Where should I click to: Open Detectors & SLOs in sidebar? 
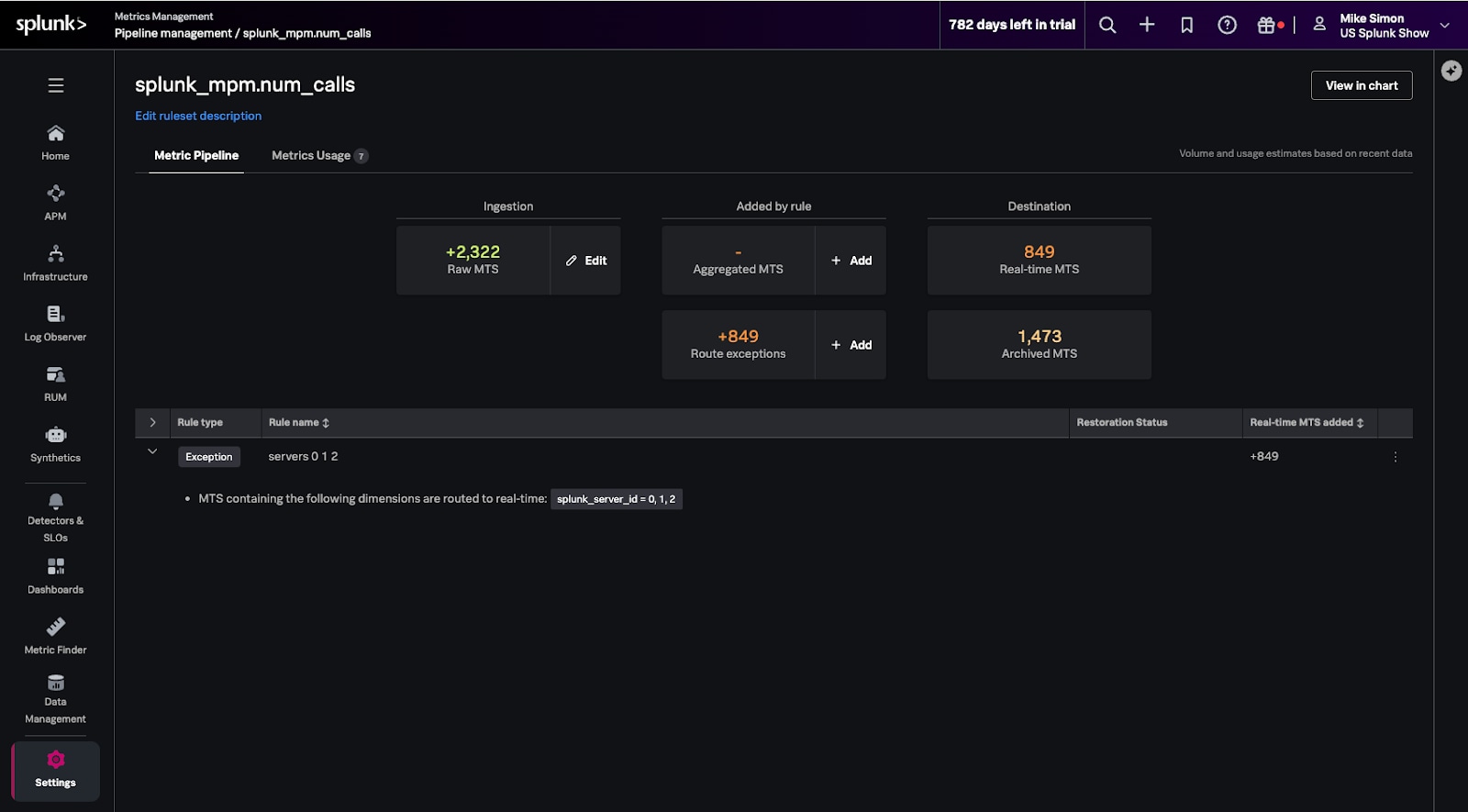tap(55, 516)
